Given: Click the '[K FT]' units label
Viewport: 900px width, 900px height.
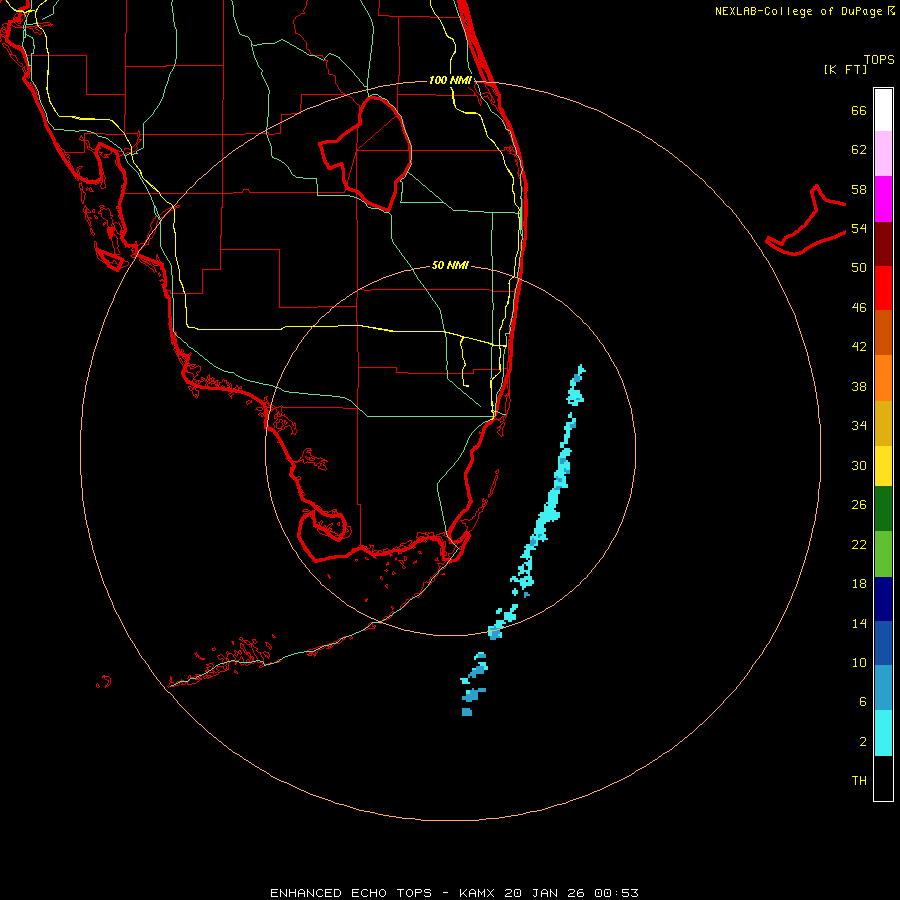Looking at the screenshot, I should click(x=845, y=69).
